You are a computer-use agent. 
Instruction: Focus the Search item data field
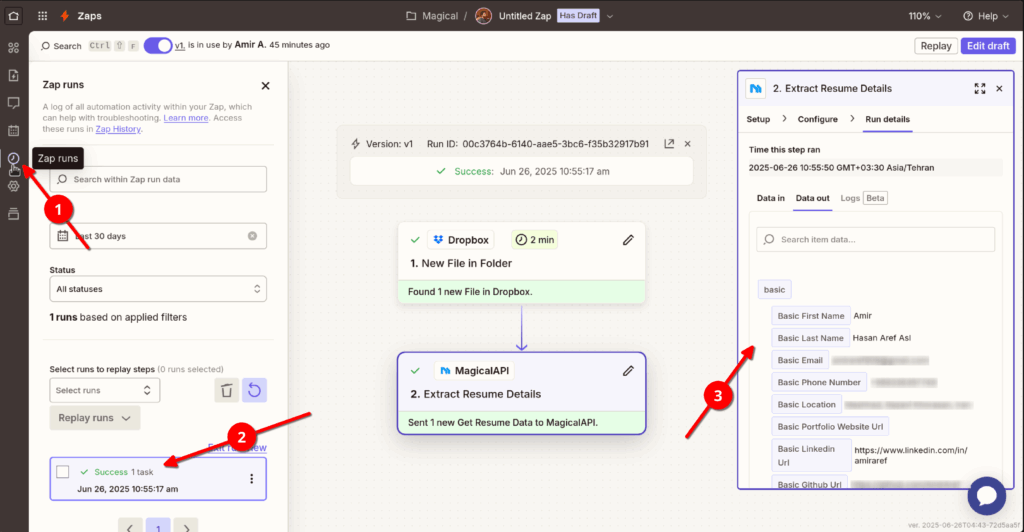coord(875,240)
